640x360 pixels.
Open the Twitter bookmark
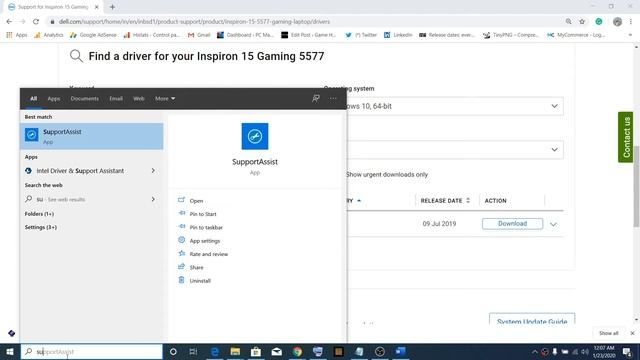[361, 35]
